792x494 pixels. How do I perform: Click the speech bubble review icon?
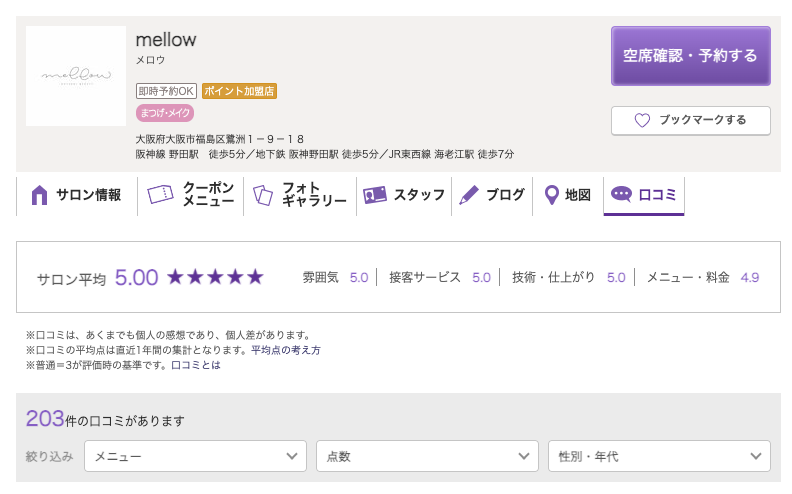(621, 194)
